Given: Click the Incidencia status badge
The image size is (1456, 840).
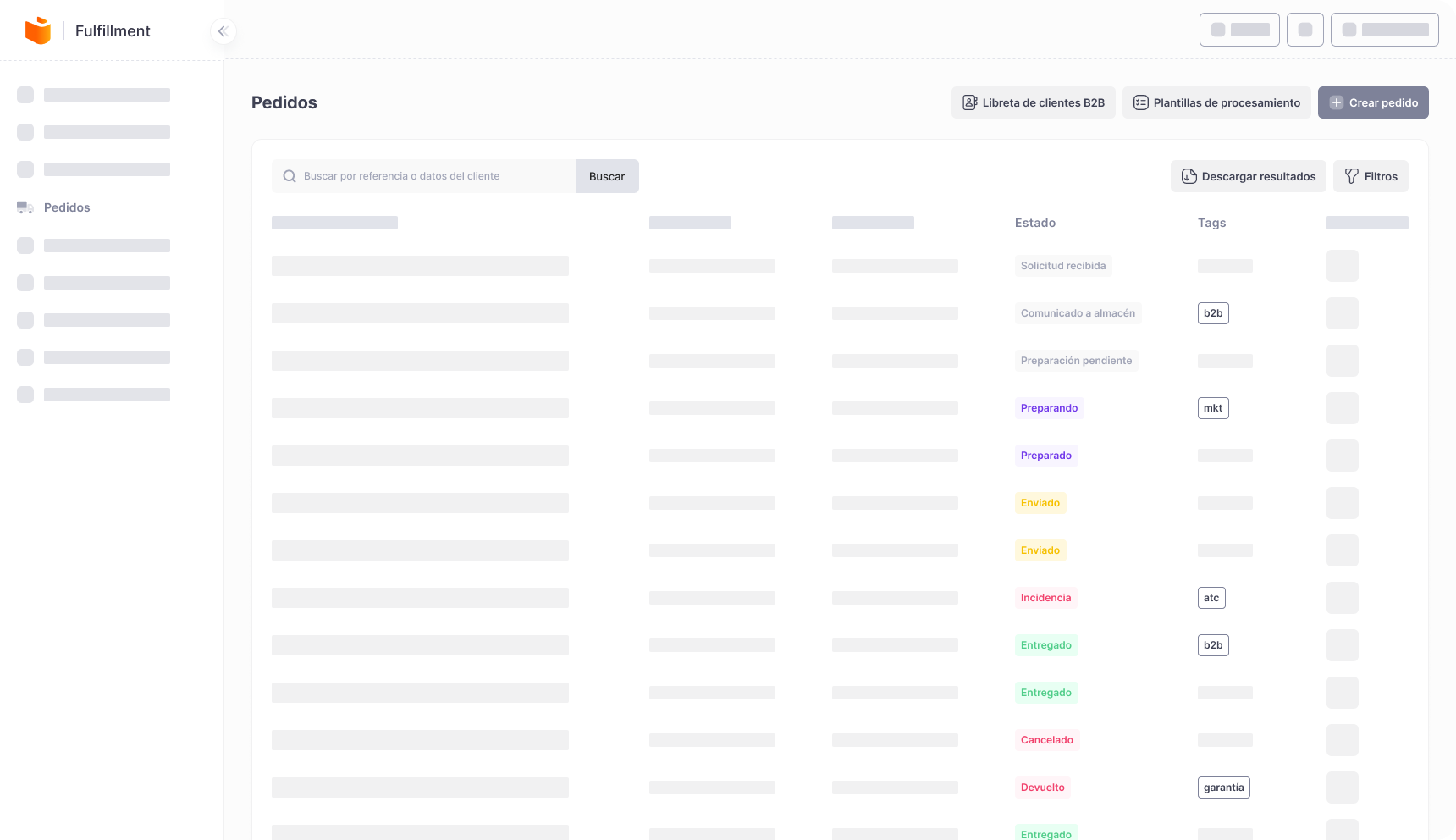Looking at the screenshot, I should click(1045, 598).
